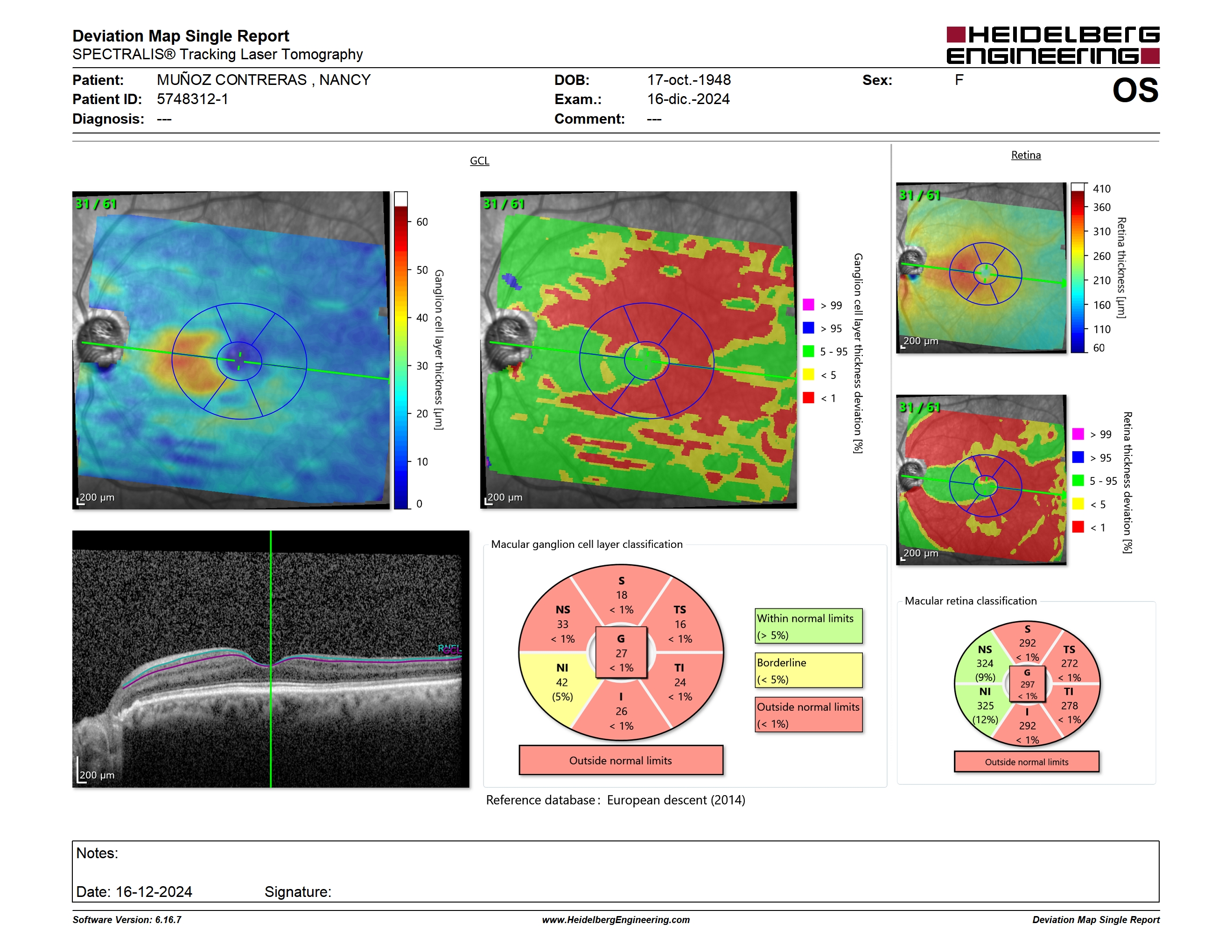Click the ganglion cell layer thickness color scale

point(400,350)
